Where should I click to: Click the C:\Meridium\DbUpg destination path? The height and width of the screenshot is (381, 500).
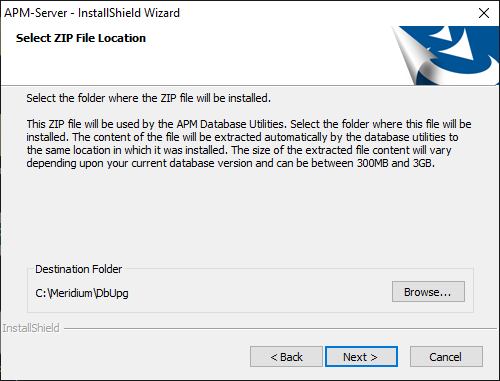coord(82,293)
